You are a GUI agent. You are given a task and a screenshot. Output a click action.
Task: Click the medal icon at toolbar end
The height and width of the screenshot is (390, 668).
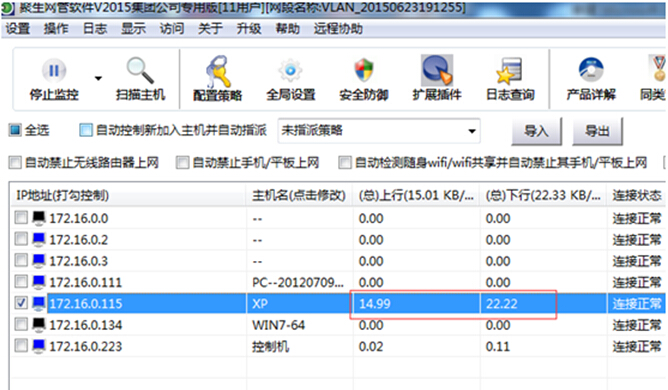(659, 68)
